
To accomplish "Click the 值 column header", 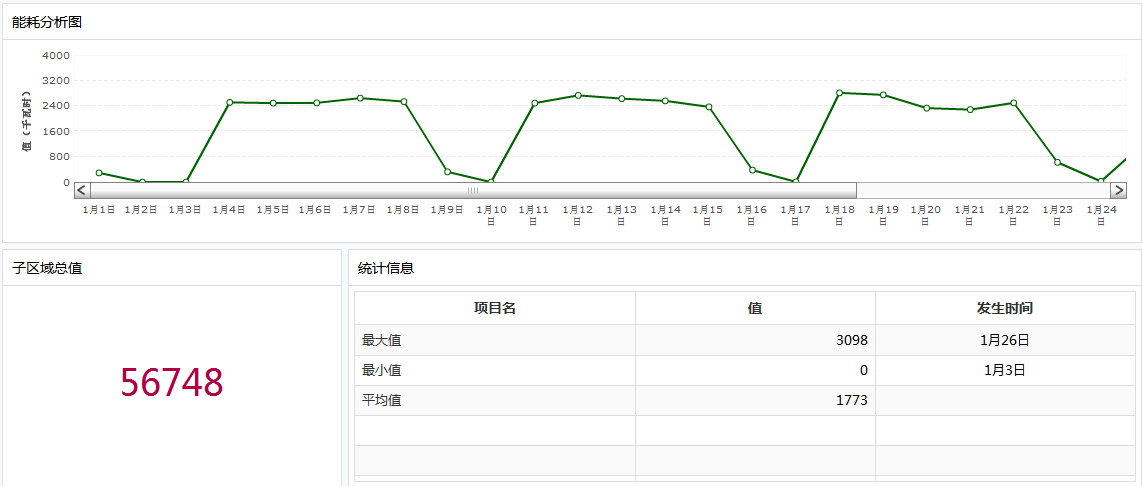I will [755, 309].
